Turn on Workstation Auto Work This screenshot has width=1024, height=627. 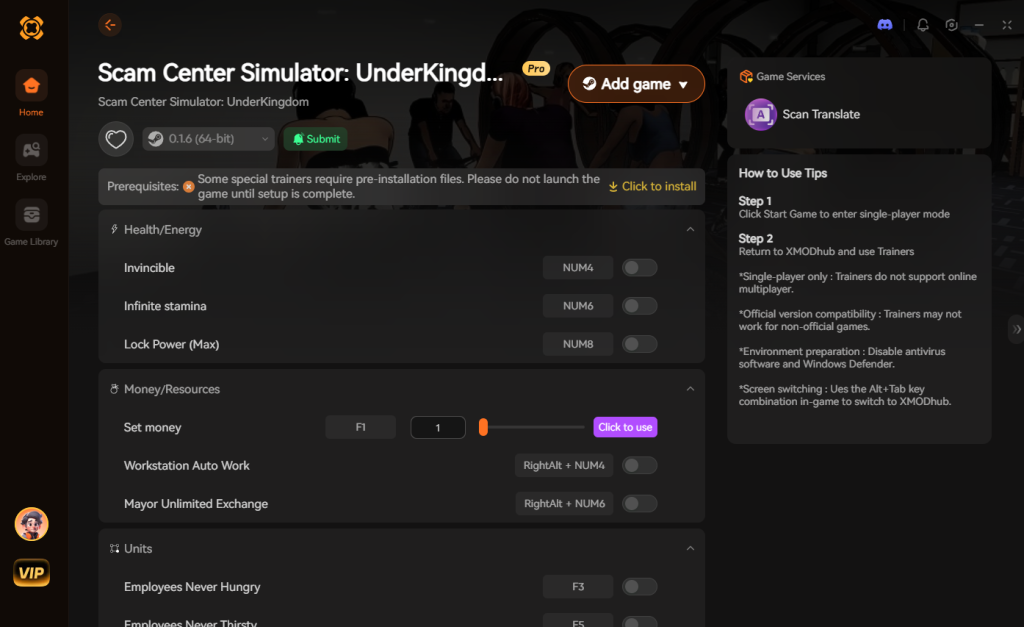[639, 465]
